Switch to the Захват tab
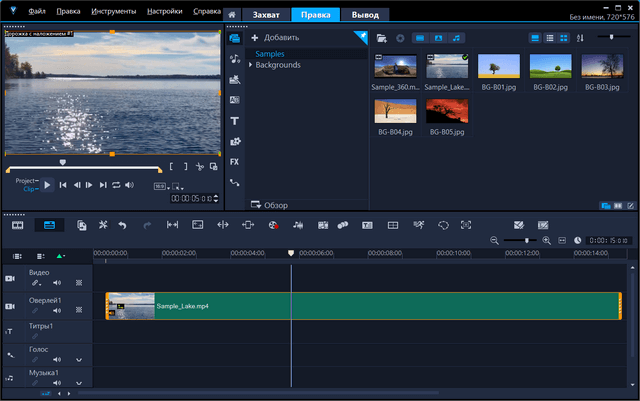This screenshot has width=640, height=401. [267, 15]
